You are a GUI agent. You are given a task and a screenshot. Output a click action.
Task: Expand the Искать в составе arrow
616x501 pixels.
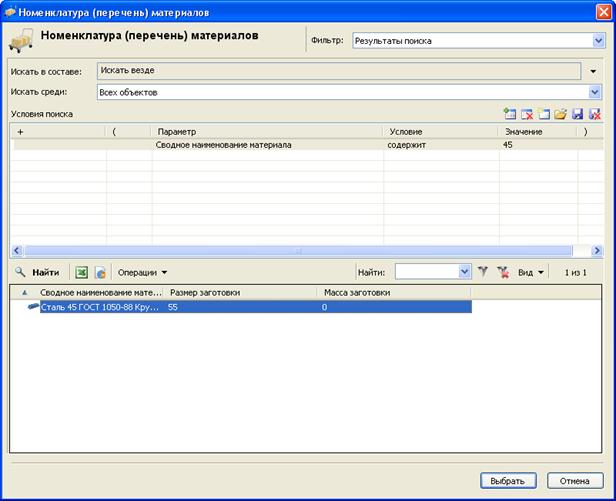(x=593, y=72)
